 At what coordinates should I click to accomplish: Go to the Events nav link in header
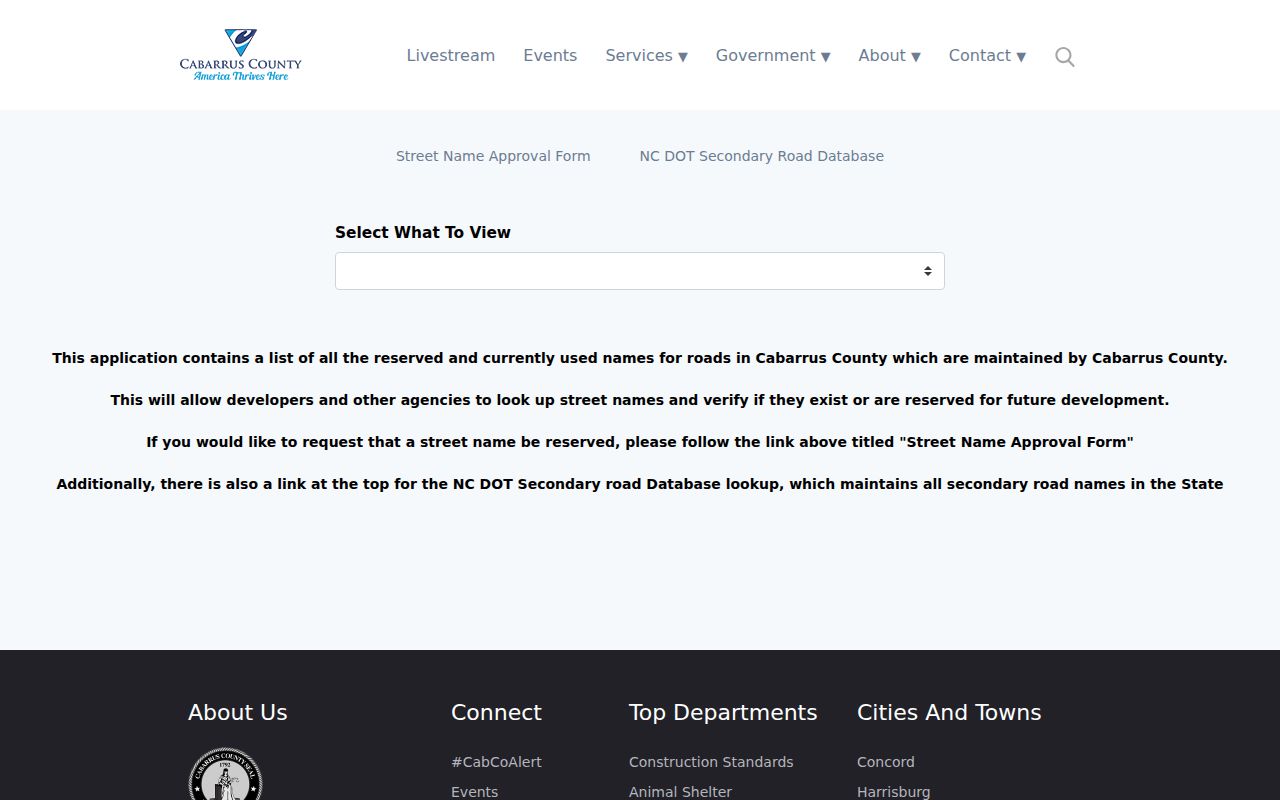(550, 55)
